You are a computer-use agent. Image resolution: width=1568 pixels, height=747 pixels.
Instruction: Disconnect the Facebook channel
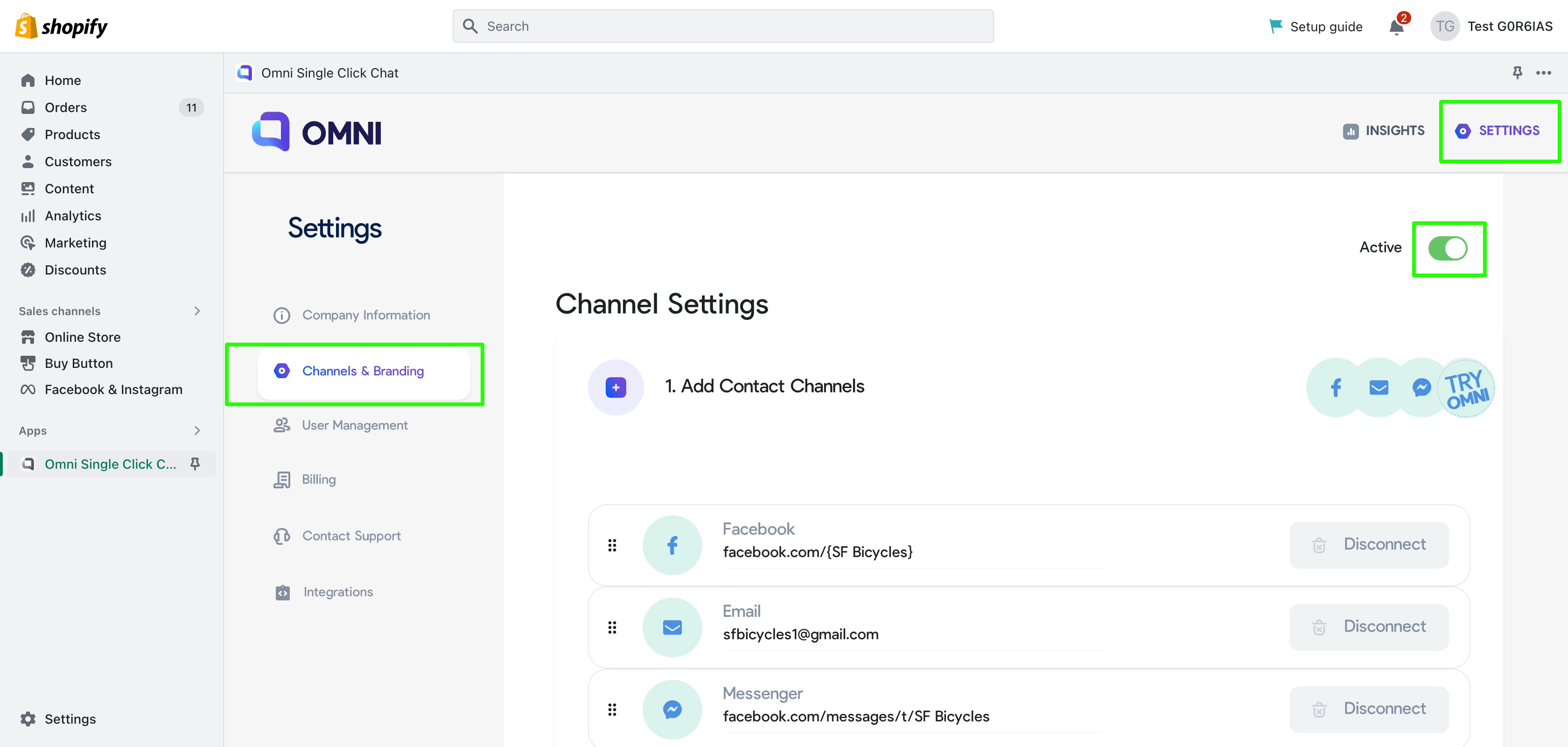pyautogui.click(x=1368, y=545)
